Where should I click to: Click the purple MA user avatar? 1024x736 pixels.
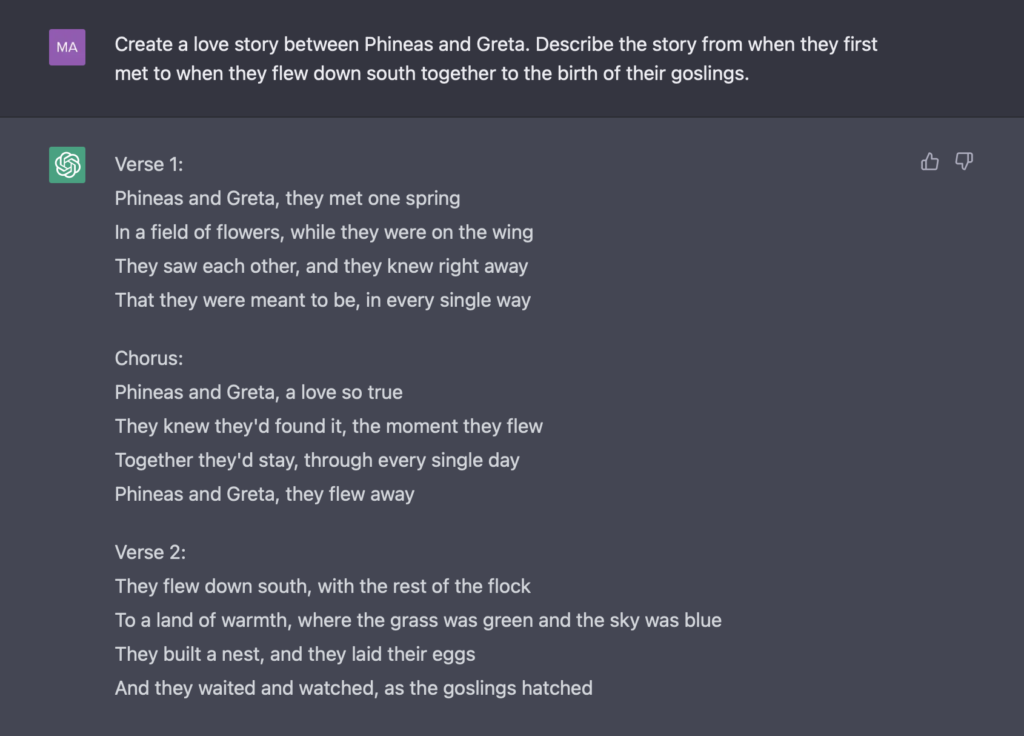[67, 46]
